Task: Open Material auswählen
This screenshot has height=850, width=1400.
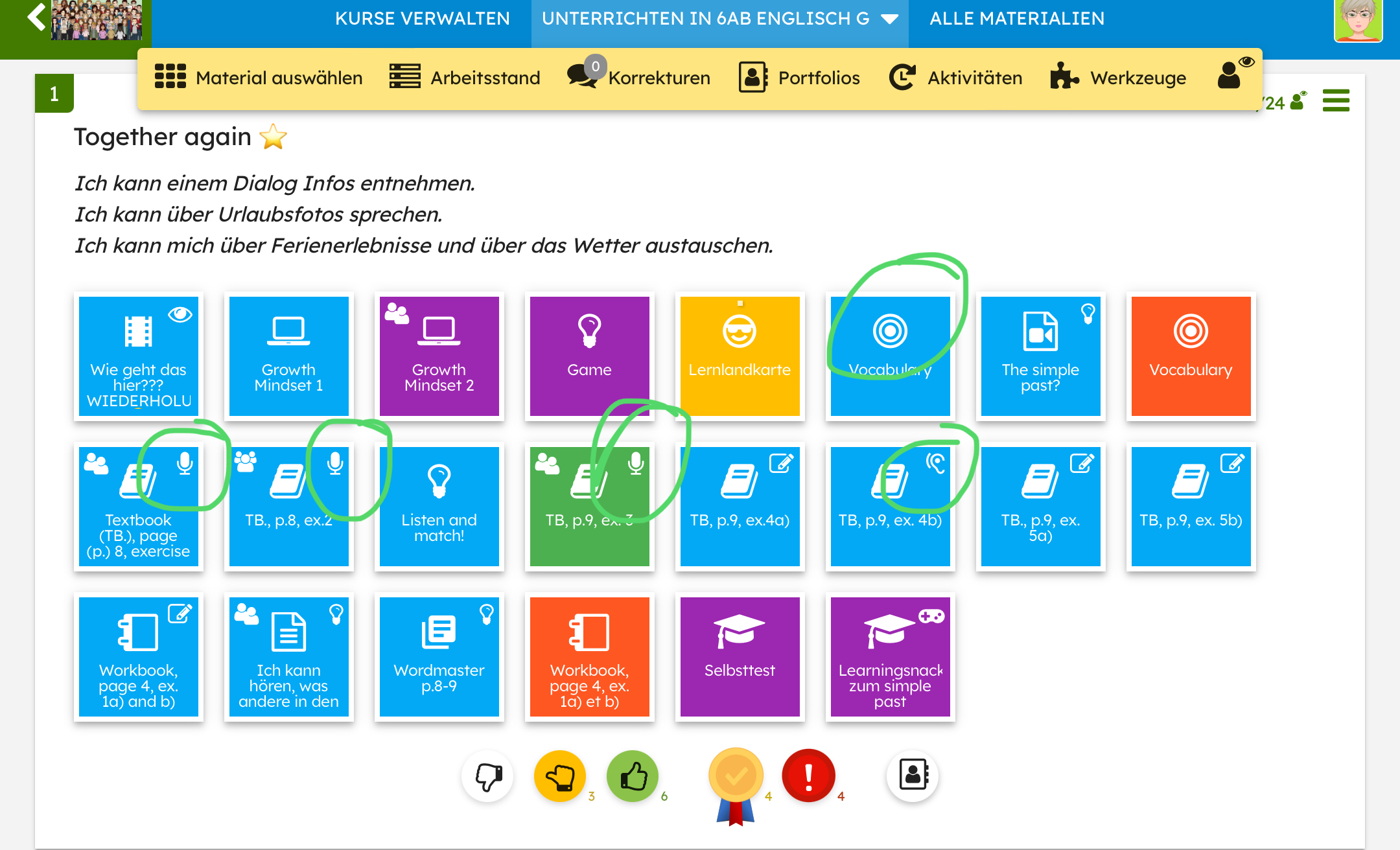Action: [x=259, y=78]
